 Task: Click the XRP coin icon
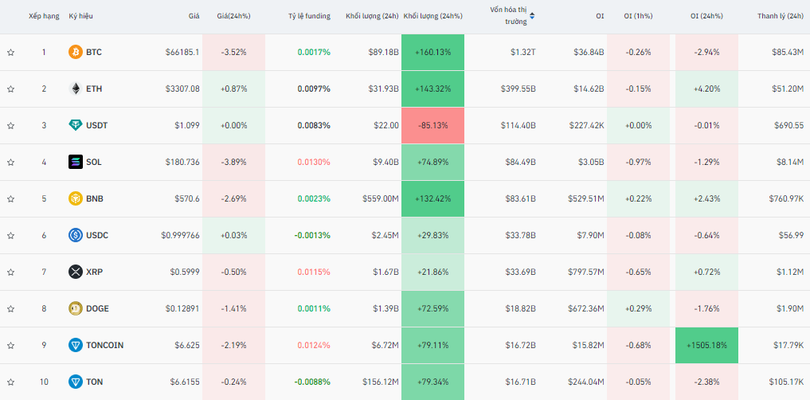pyautogui.click(x=75, y=272)
